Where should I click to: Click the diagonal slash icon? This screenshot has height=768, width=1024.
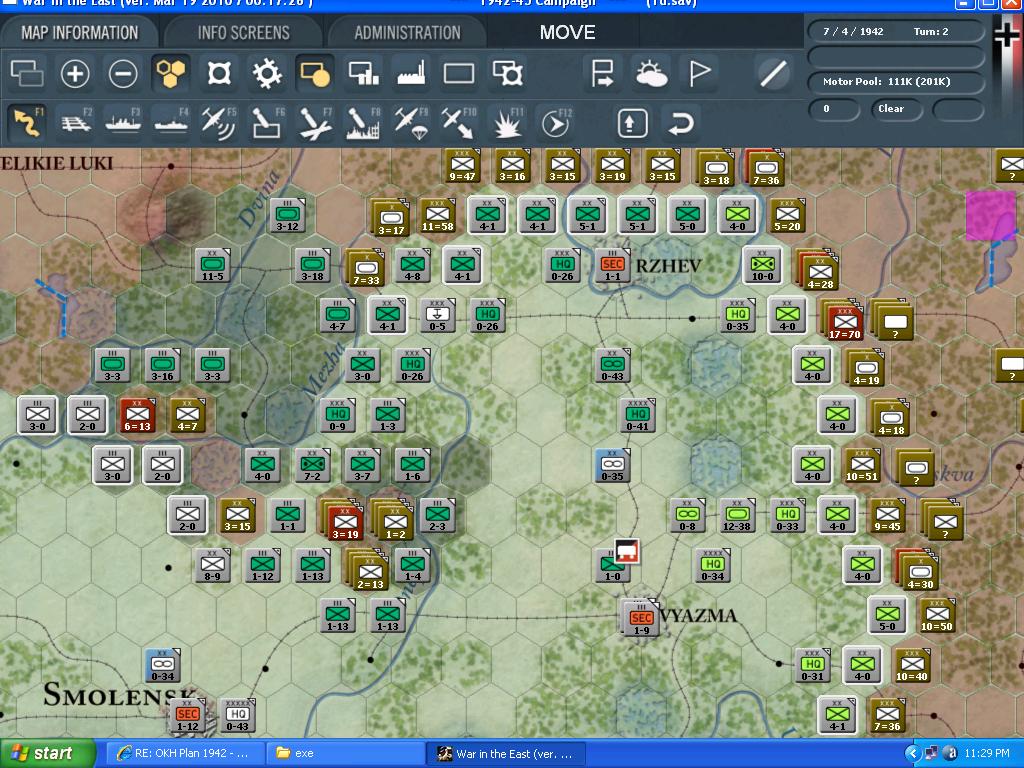773,73
